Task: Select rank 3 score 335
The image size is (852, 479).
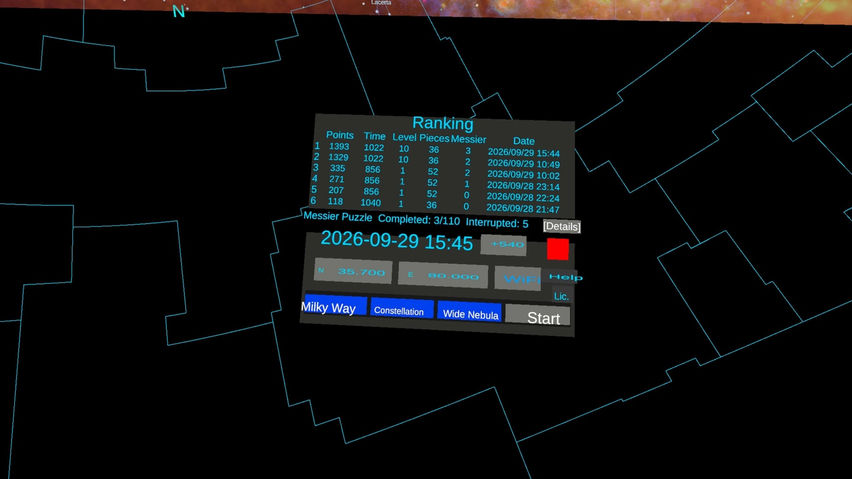Action: click(x=337, y=168)
